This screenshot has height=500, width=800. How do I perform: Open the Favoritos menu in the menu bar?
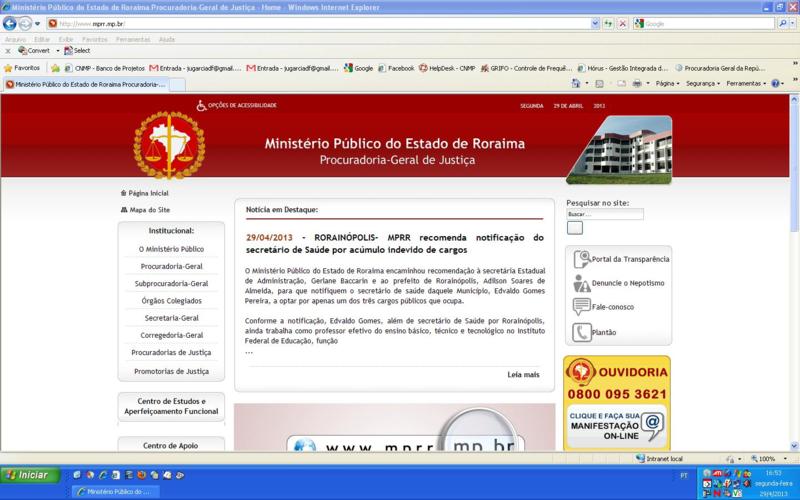click(x=94, y=39)
